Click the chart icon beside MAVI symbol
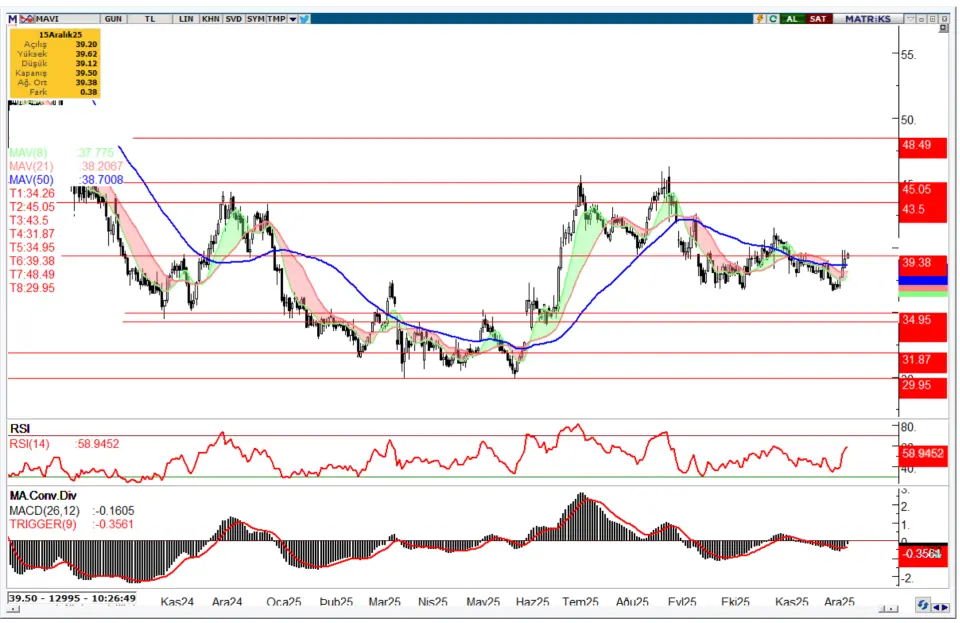 tap(27, 19)
